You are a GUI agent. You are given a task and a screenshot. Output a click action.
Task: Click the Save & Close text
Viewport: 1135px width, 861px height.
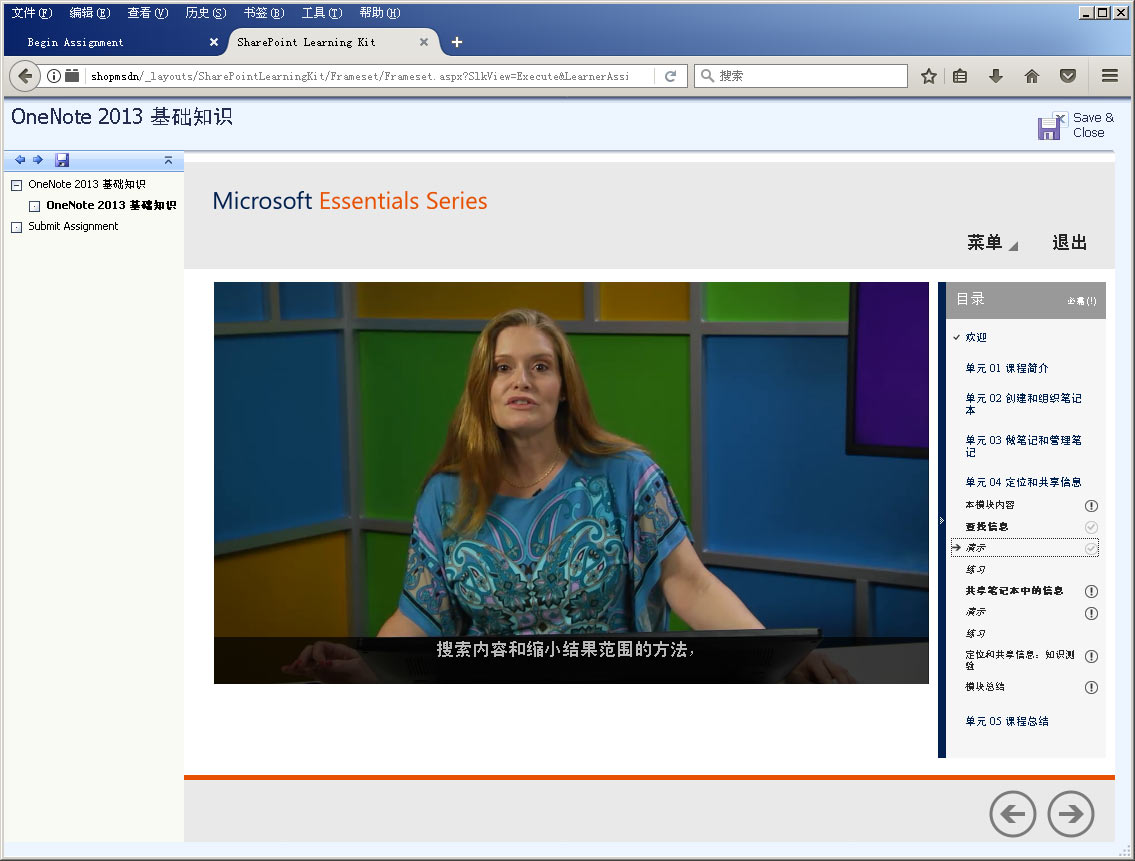click(x=1093, y=125)
